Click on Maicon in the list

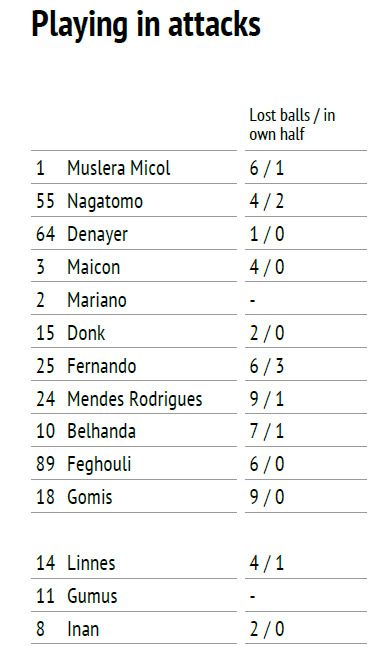pyautogui.click(x=93, y=267)
